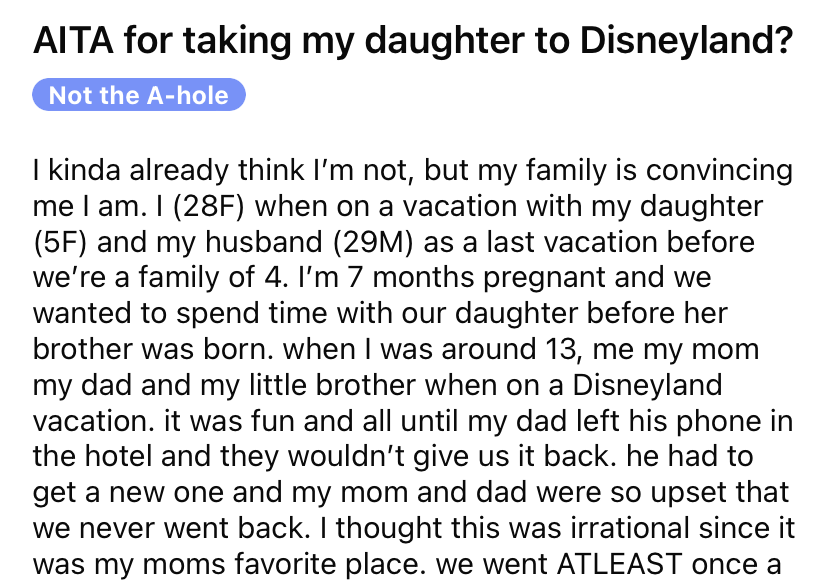828x582 pixels.
Task: Click the opening line 'I kinda already think I'm not'
Action: coord(222,170)
